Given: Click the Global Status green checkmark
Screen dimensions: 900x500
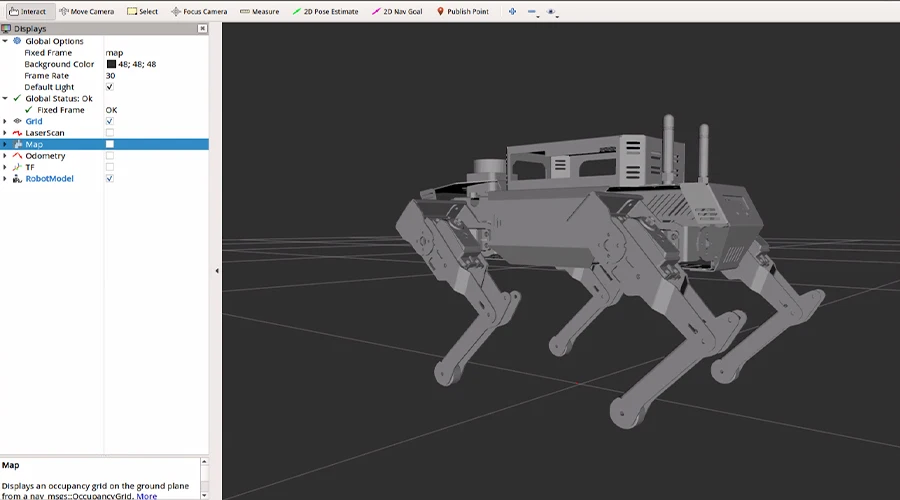Looking at the screenshot, I should pyautogui.click(x=17, y=98).
